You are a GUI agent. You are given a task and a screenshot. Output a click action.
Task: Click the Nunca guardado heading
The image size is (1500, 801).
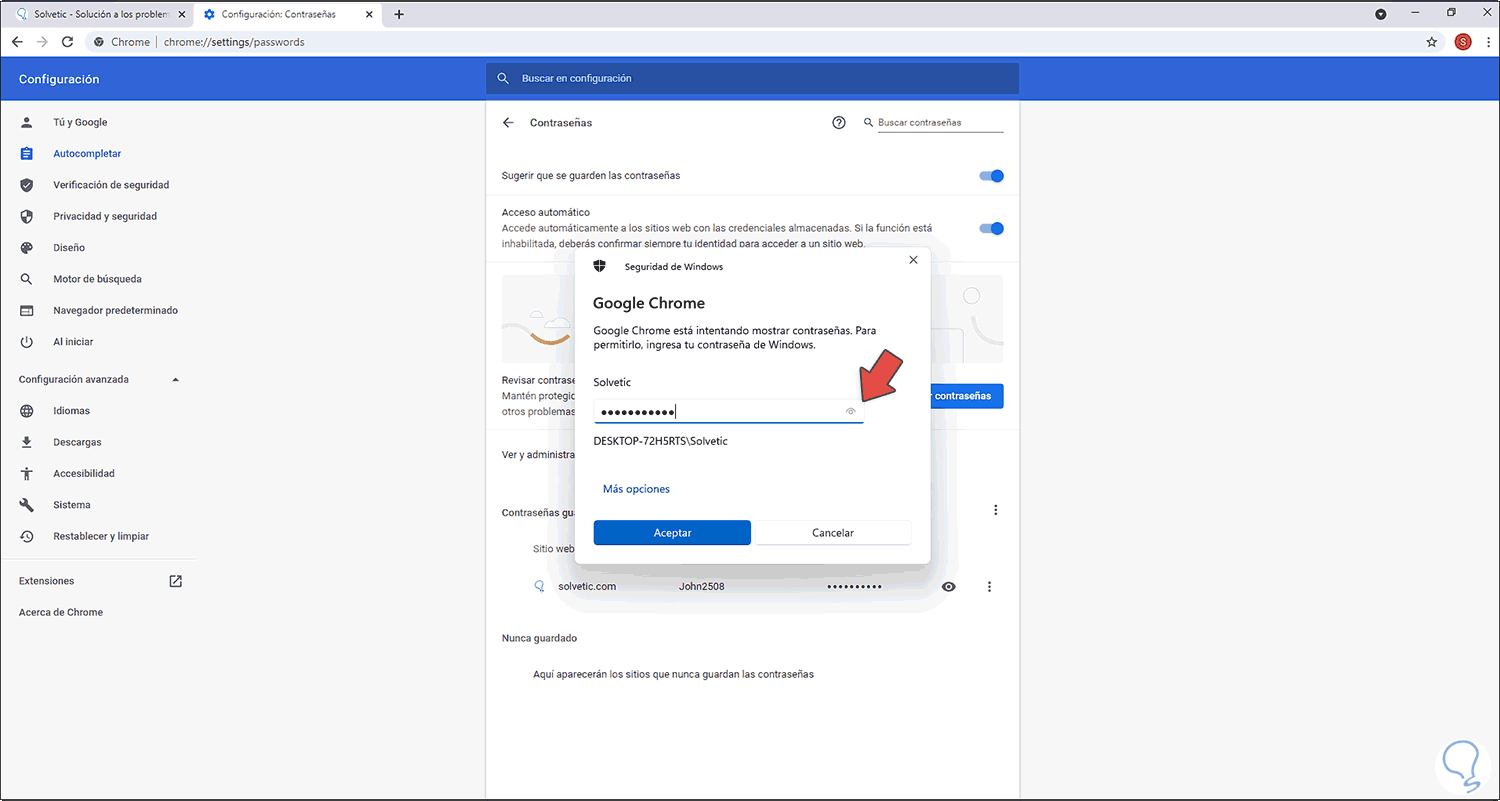(x=539, y=638)
